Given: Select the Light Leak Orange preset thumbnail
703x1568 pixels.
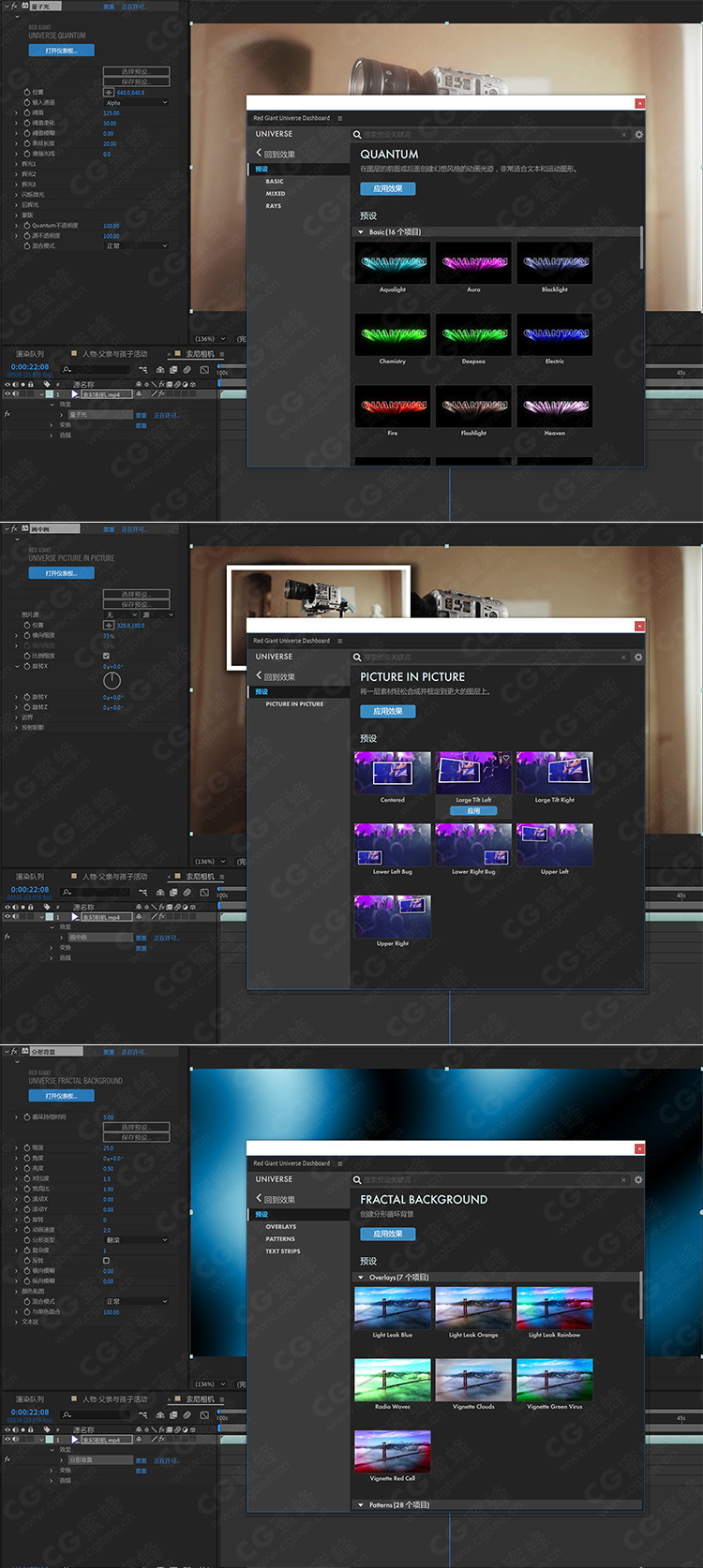Looking at the screenshot, I should (x=473, y=1308).
